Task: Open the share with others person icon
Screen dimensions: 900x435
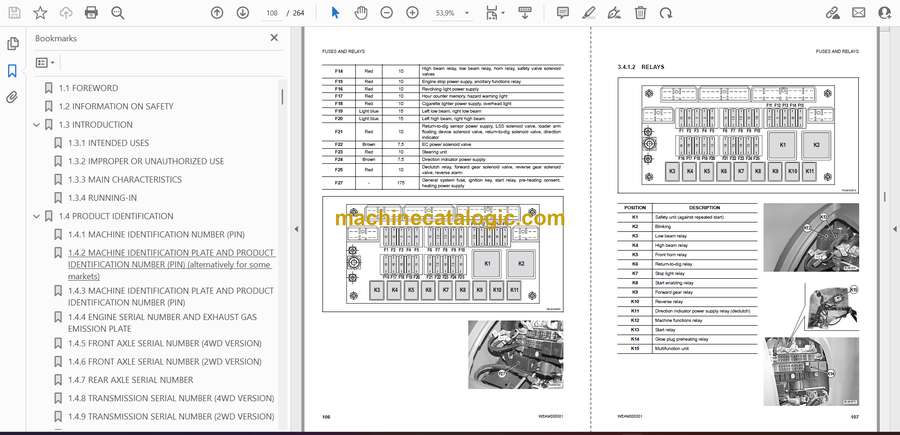Action: click(x=885, y=13)
